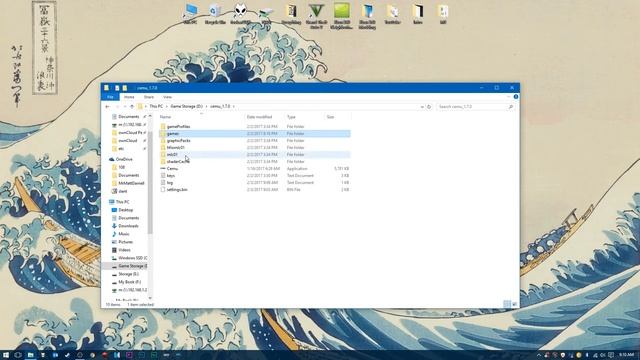The width and height of the screenshot is (640, 360).
Task: Expand chevron after This PC breadcrumb
Action: 167,107
